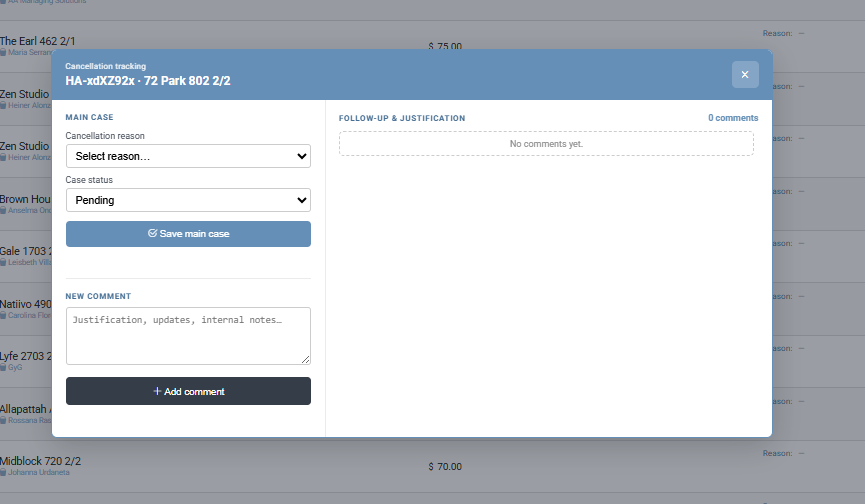Open the Cancellation reason dropdown
Image resolution: width=865 pixels, height=504 pixels.
(188, 156)
